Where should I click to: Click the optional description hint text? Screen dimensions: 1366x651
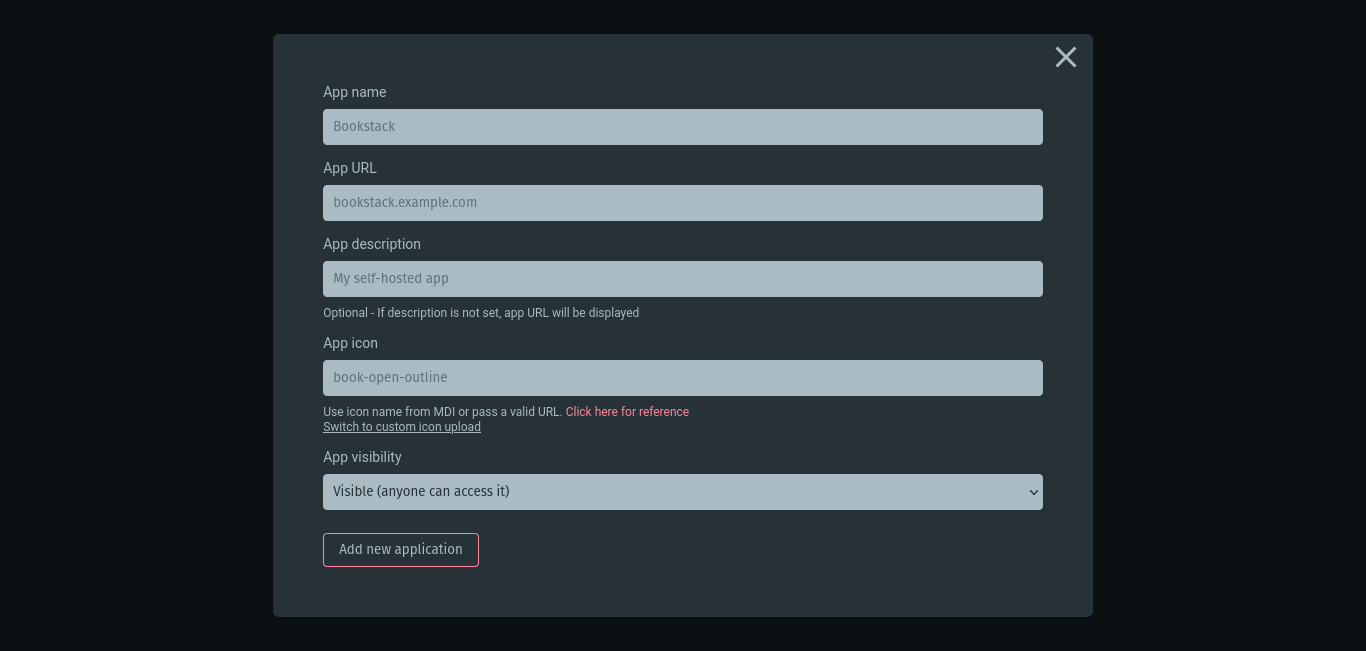(481, 313)
